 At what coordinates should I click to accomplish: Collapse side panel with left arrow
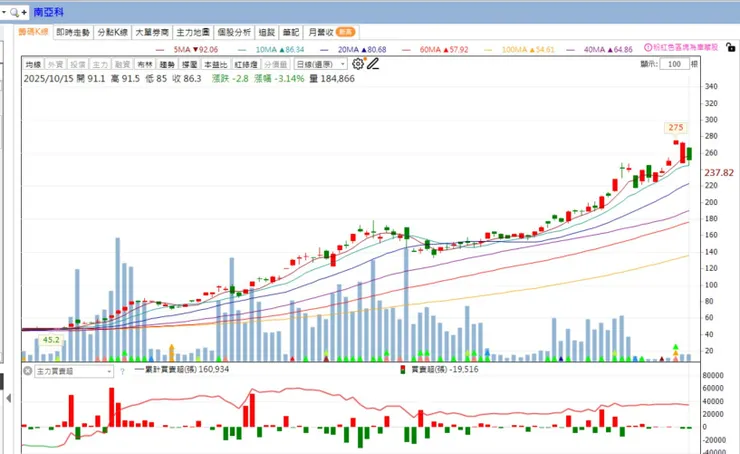[x=8, y=398]
